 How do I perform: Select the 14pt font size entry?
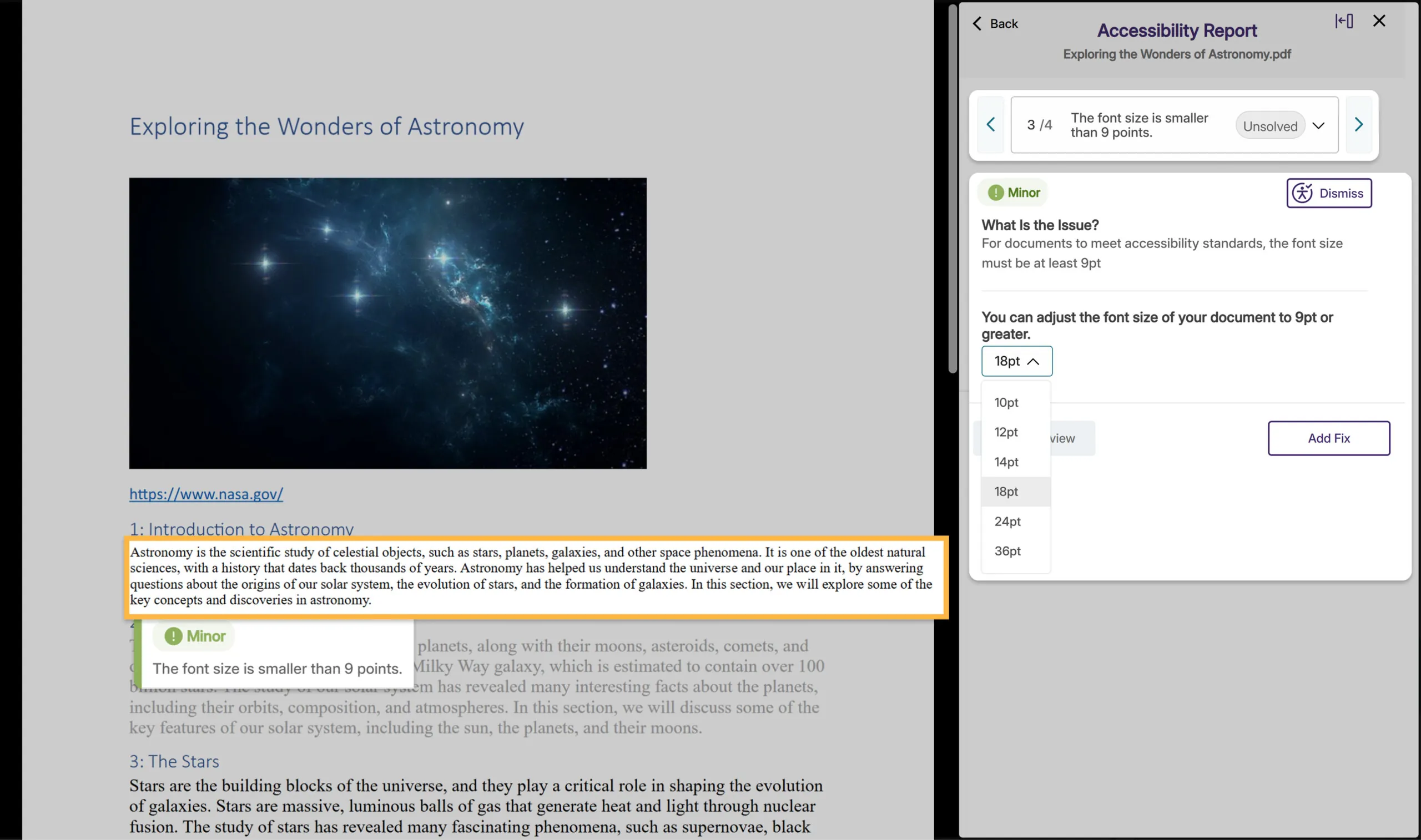point(1006,462)
